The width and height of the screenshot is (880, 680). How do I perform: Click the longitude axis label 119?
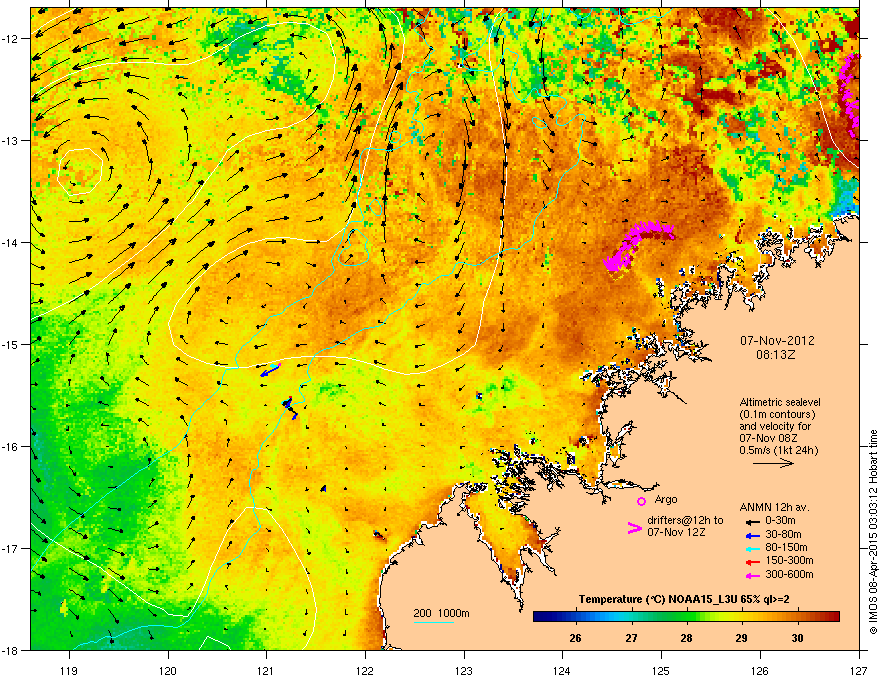(x=70, y=670)
